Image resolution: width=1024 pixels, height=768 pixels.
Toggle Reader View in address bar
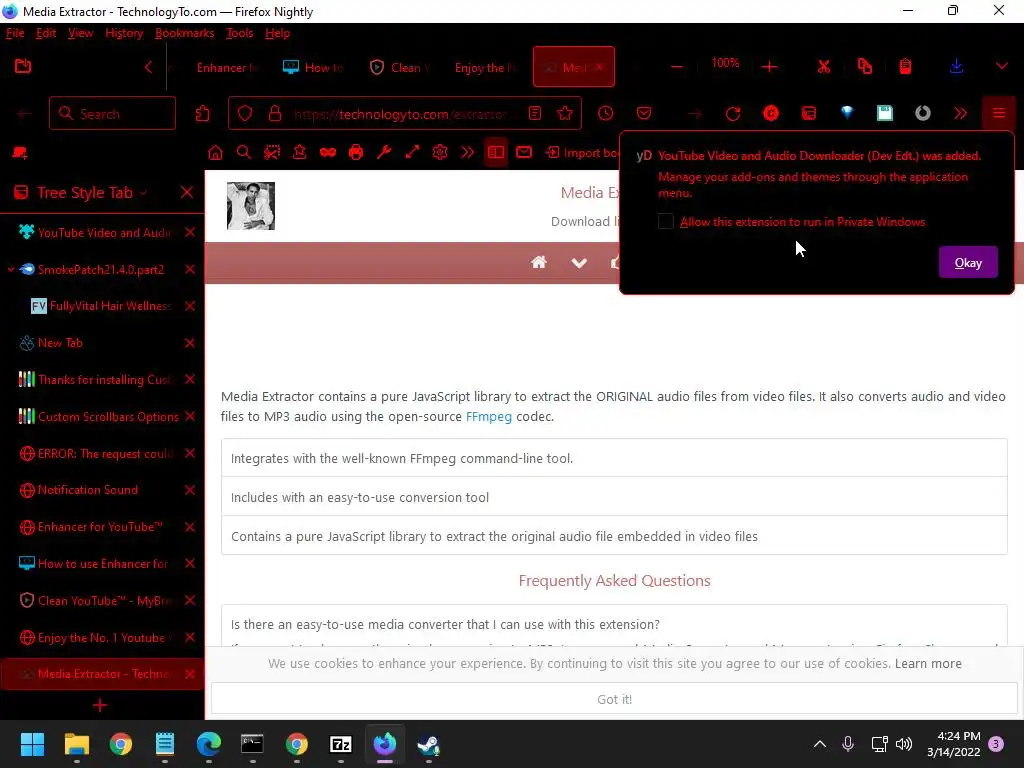[x=535, y=114]
